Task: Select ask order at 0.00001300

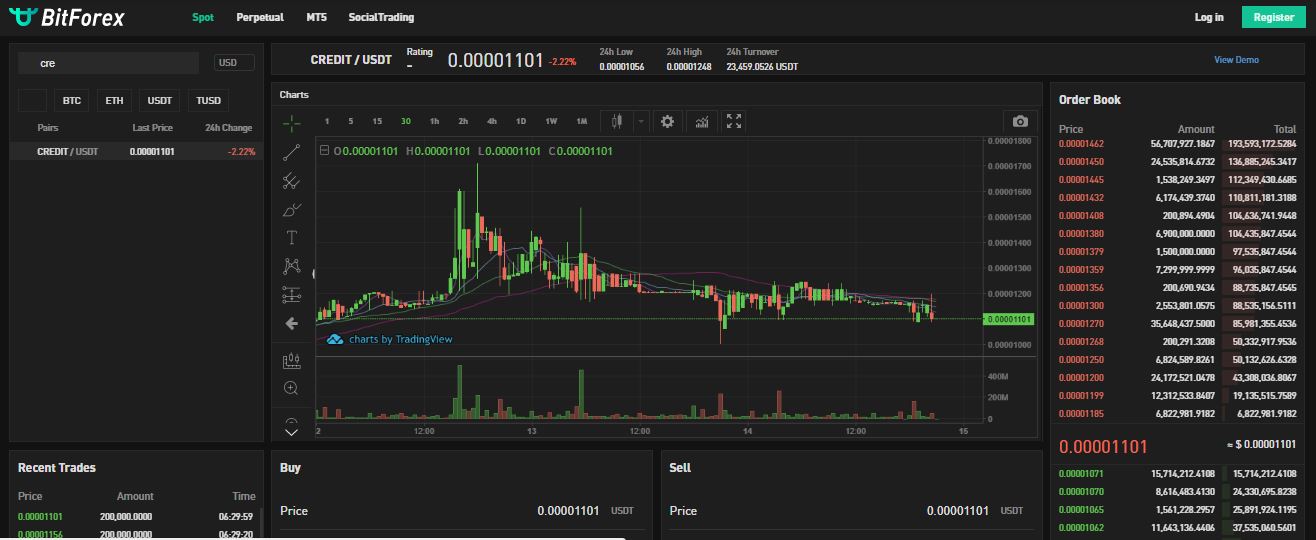Action: (1177, 305)
